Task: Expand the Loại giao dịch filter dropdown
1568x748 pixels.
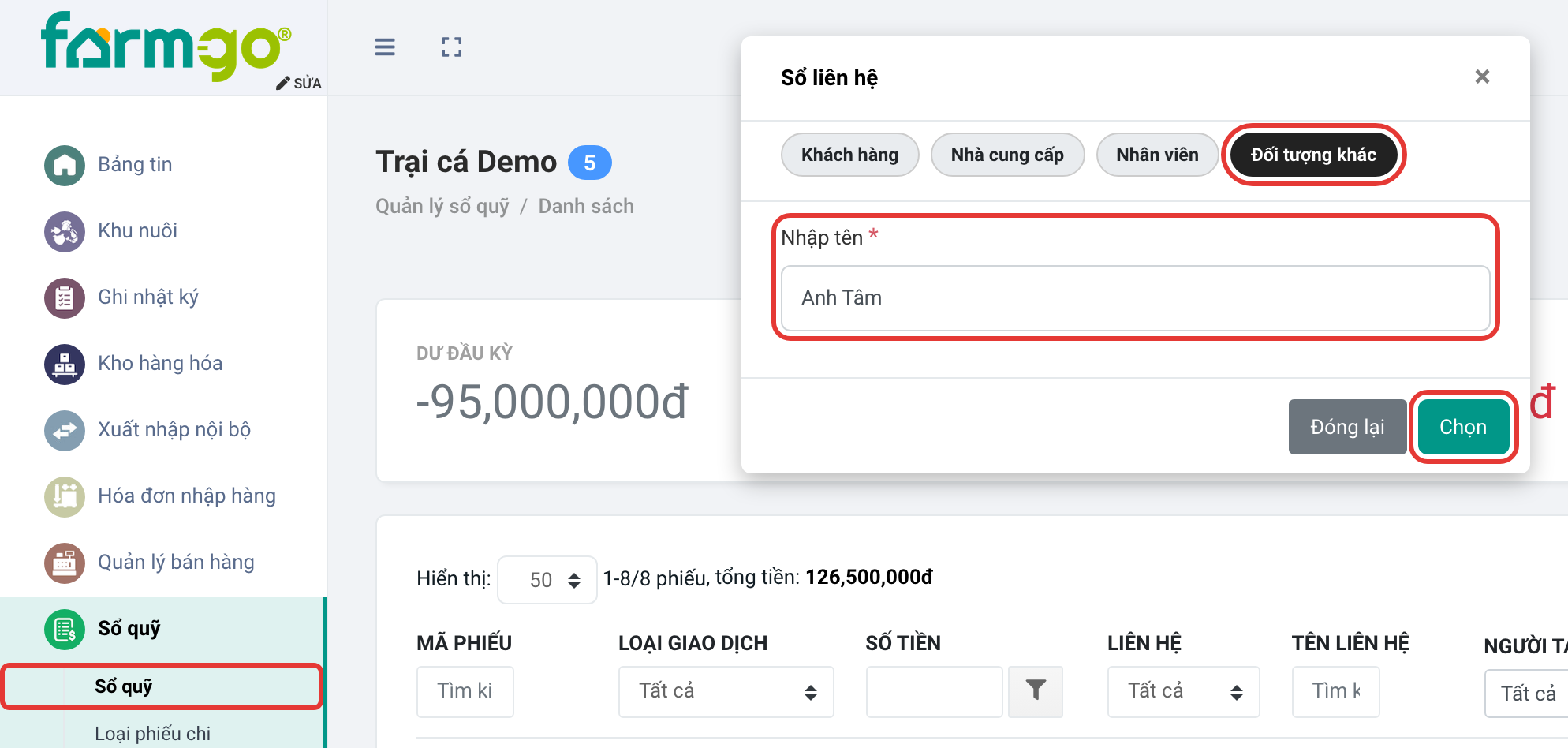Action: point(726,691)
